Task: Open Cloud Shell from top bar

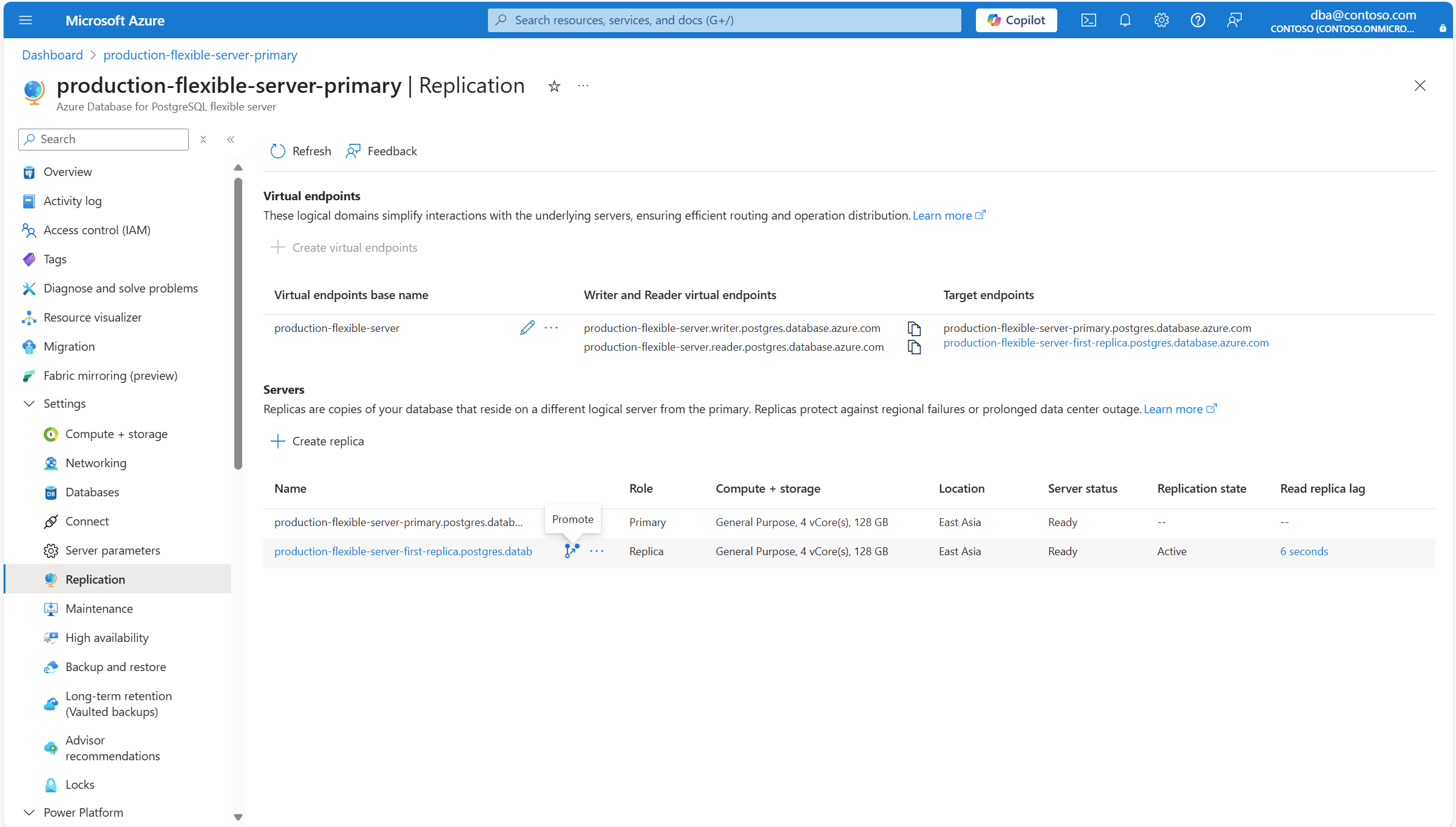Action: (1088, 20)
